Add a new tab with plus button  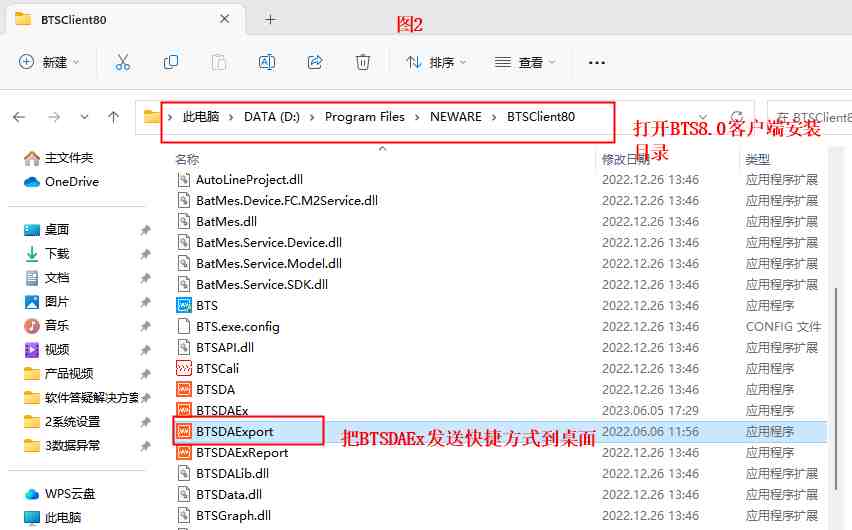click(x=270, y=20)
